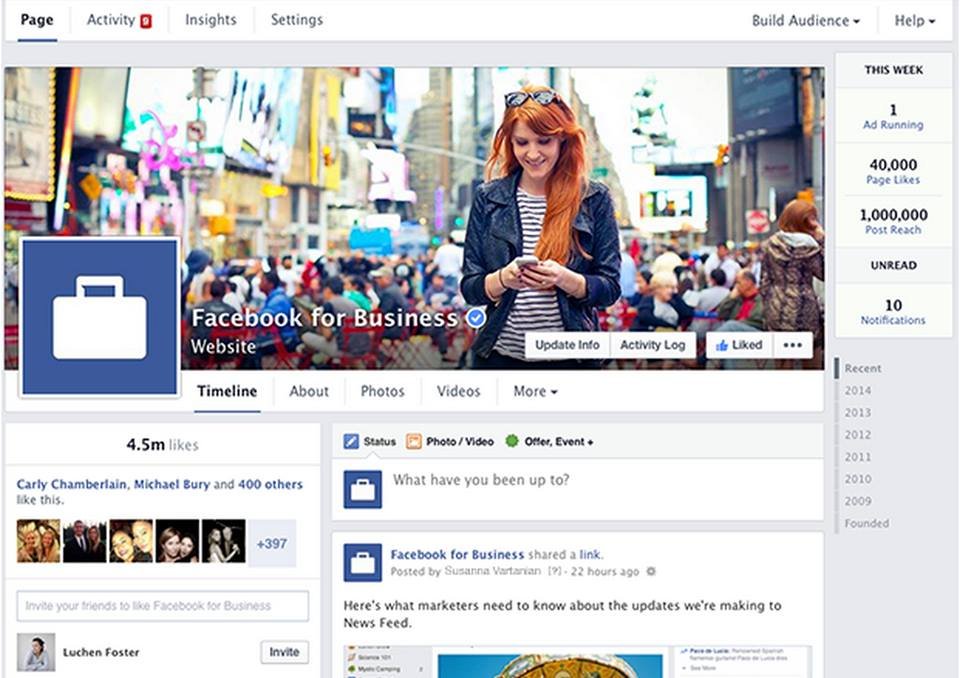Click the fifth friend photo thumbnail
The height and width of the screenshot is (678, 960).
[x=223, y=541]
